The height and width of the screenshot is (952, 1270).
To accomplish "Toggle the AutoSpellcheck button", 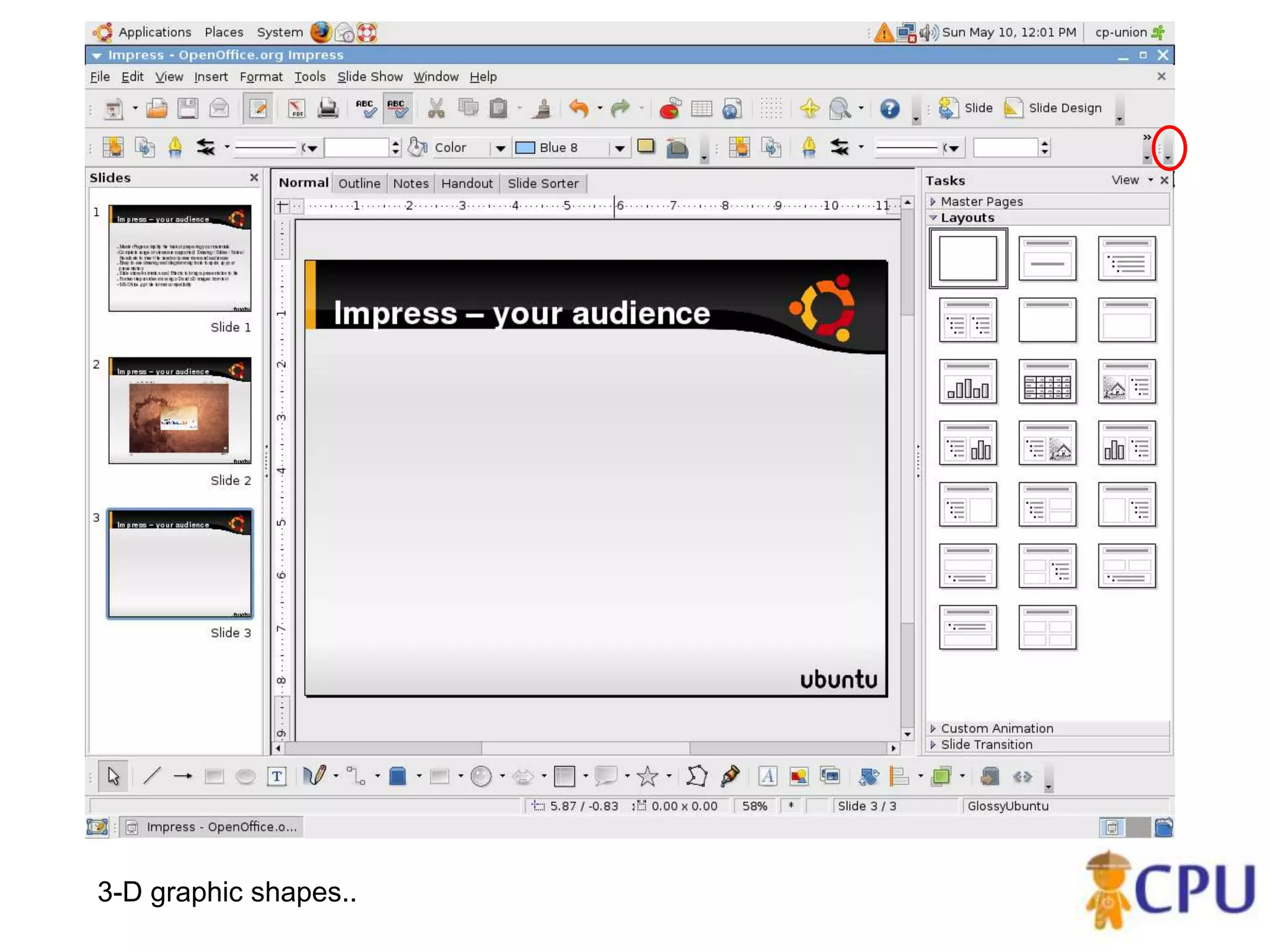I will pyautogui.click(x=397, y=109).
